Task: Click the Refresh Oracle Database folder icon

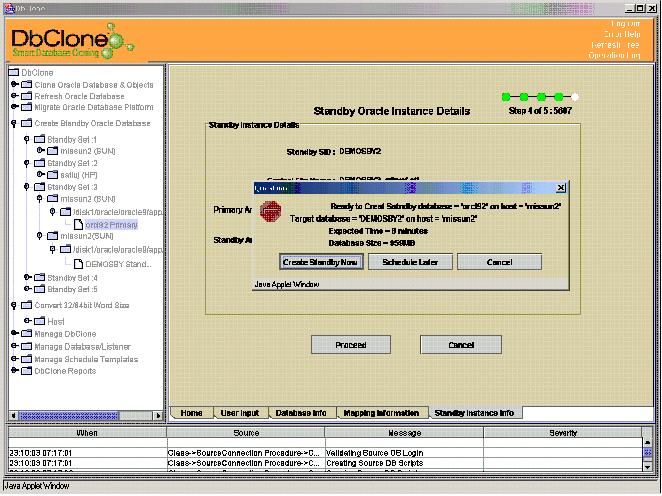Action: 27,96
